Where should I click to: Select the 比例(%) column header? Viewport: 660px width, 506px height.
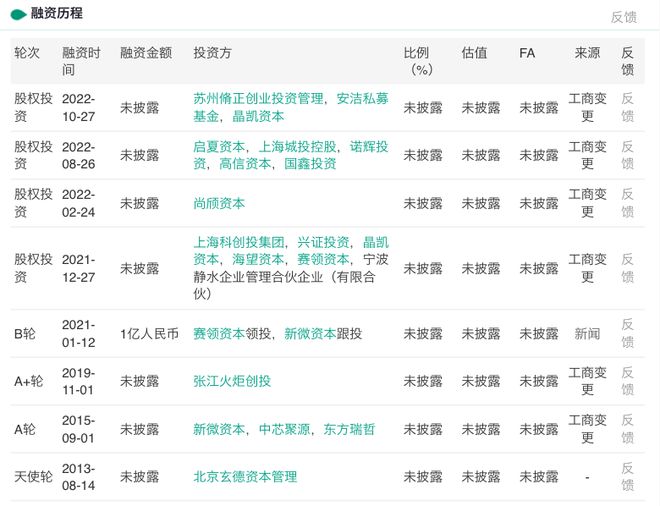pos(419,61)
